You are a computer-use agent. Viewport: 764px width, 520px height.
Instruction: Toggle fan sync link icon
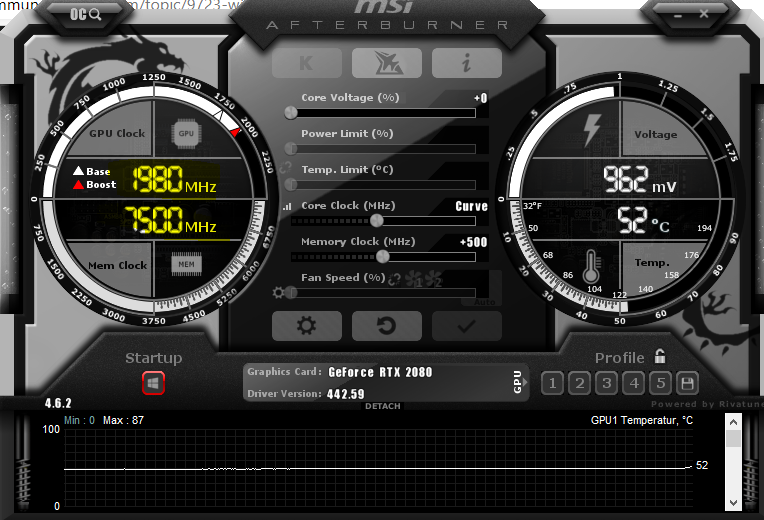click(394, 279)
